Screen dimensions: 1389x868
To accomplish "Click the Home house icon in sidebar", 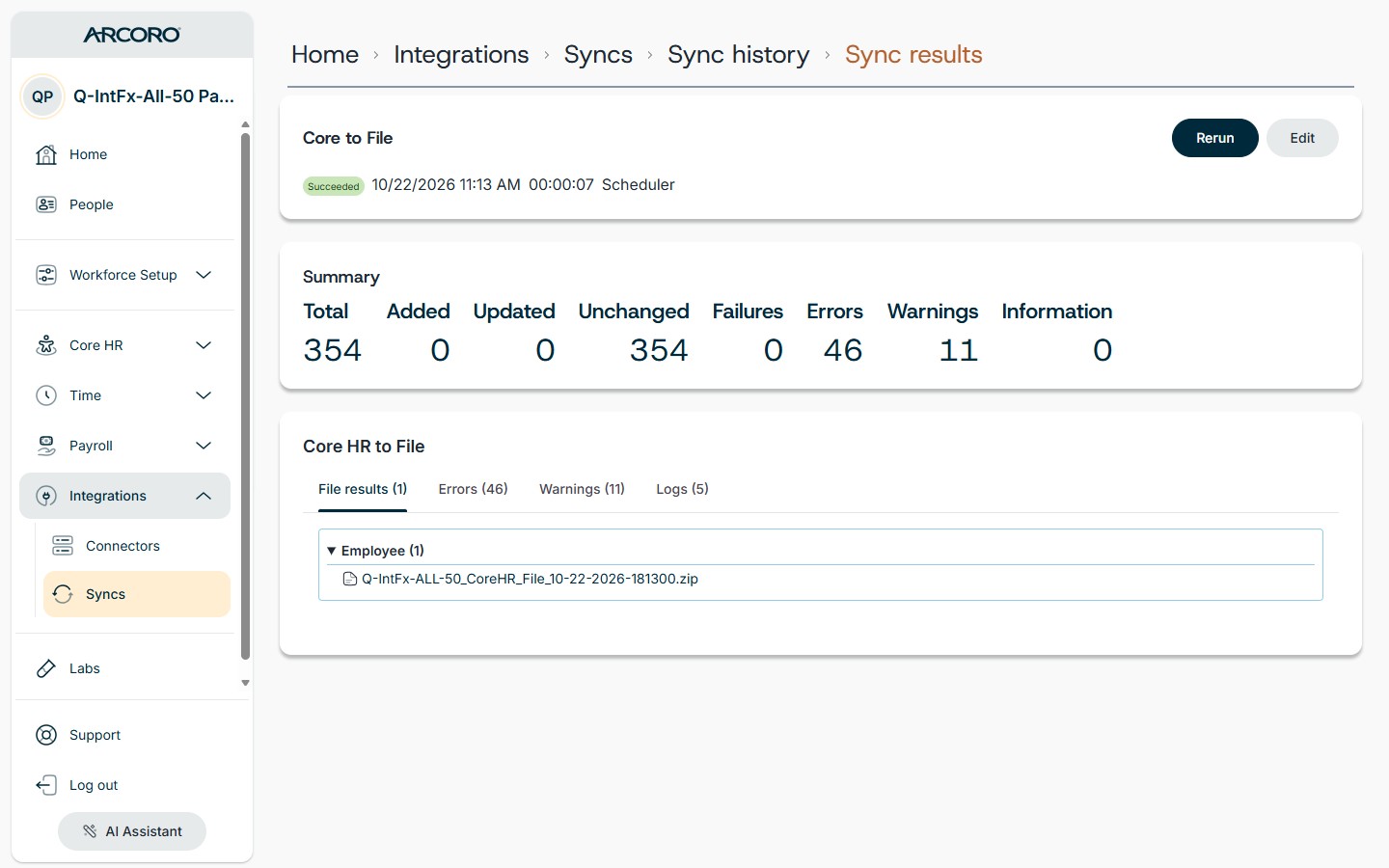I will click(46, 154).
